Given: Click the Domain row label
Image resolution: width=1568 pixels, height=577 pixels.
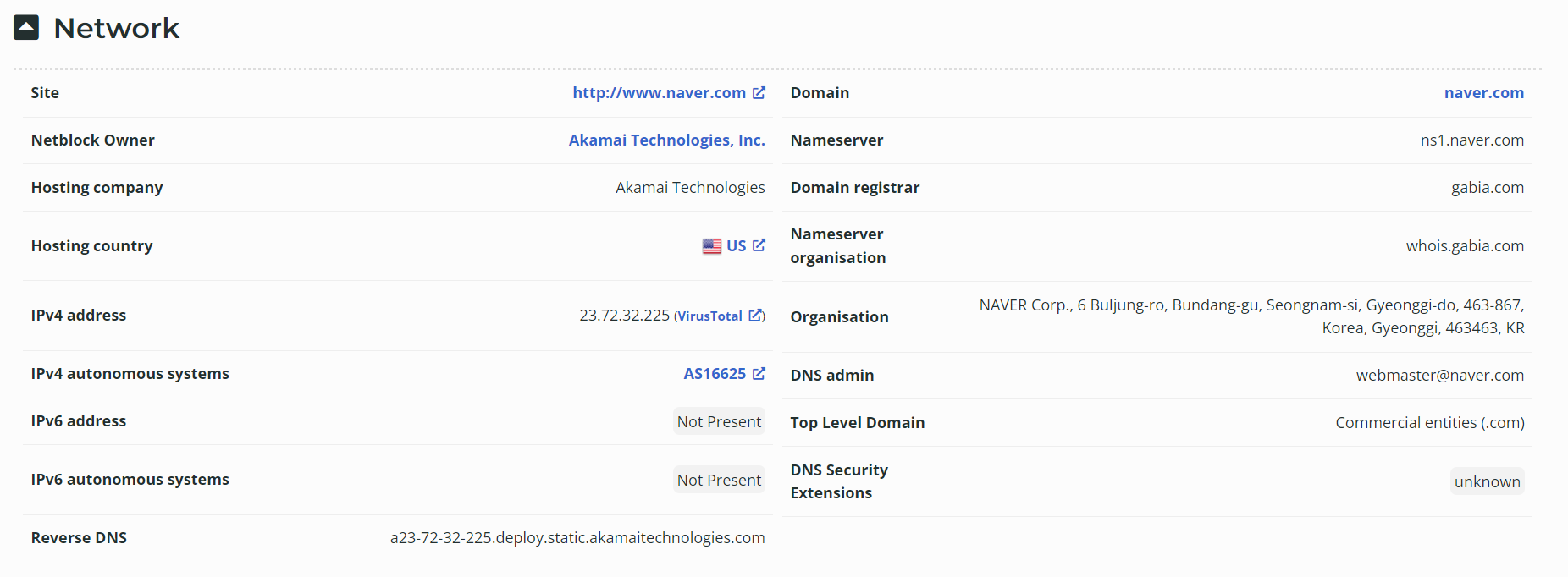Looking at the screenshot, I should [x=820, y=93].
